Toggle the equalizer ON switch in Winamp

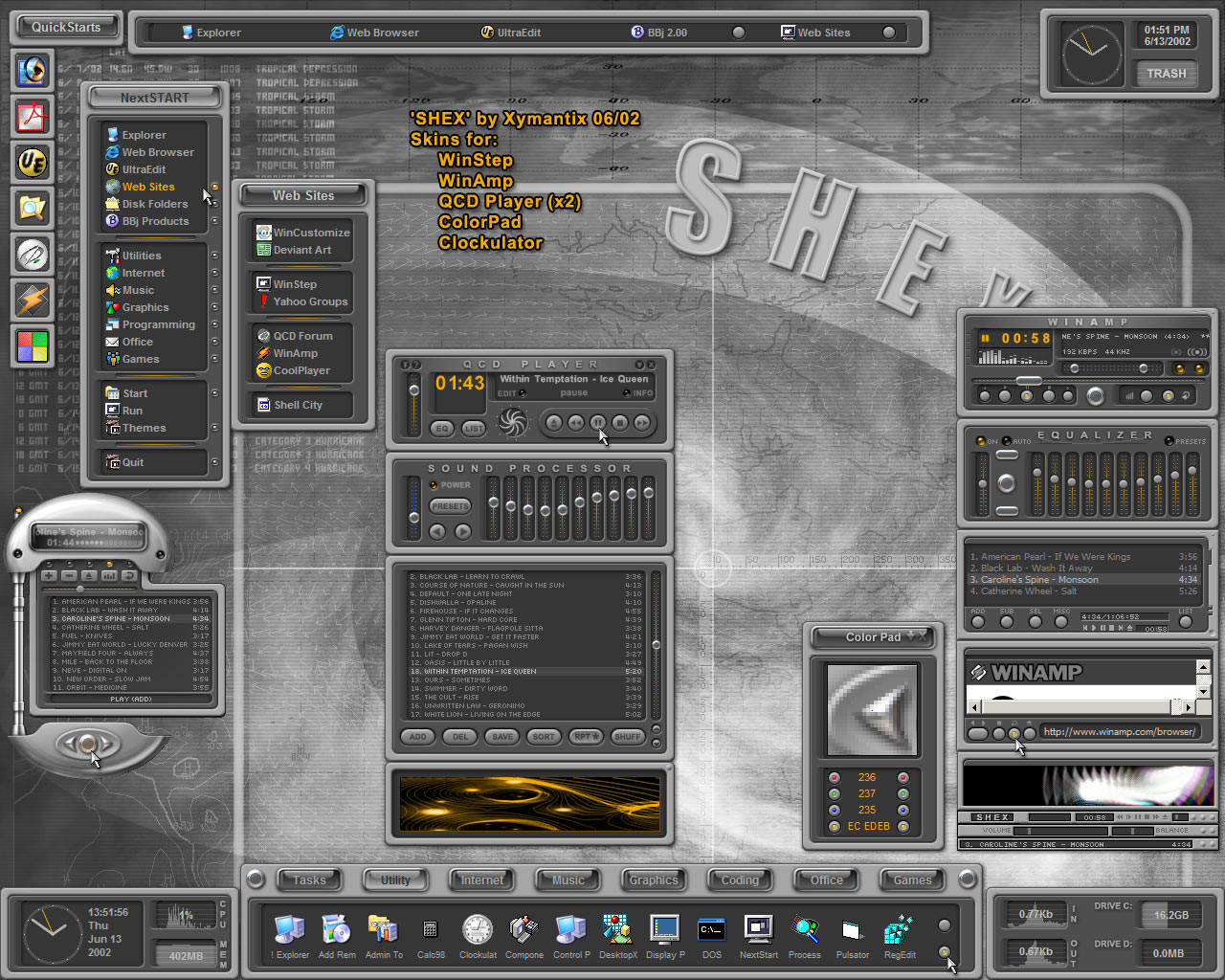coord(981,441)
